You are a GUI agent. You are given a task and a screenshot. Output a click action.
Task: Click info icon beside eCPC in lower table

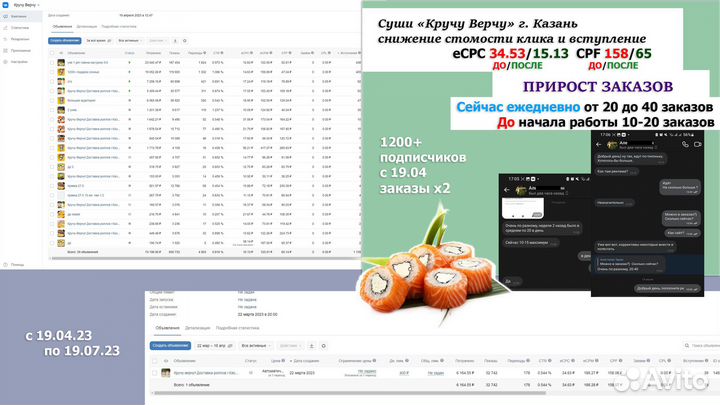[573, 361]
